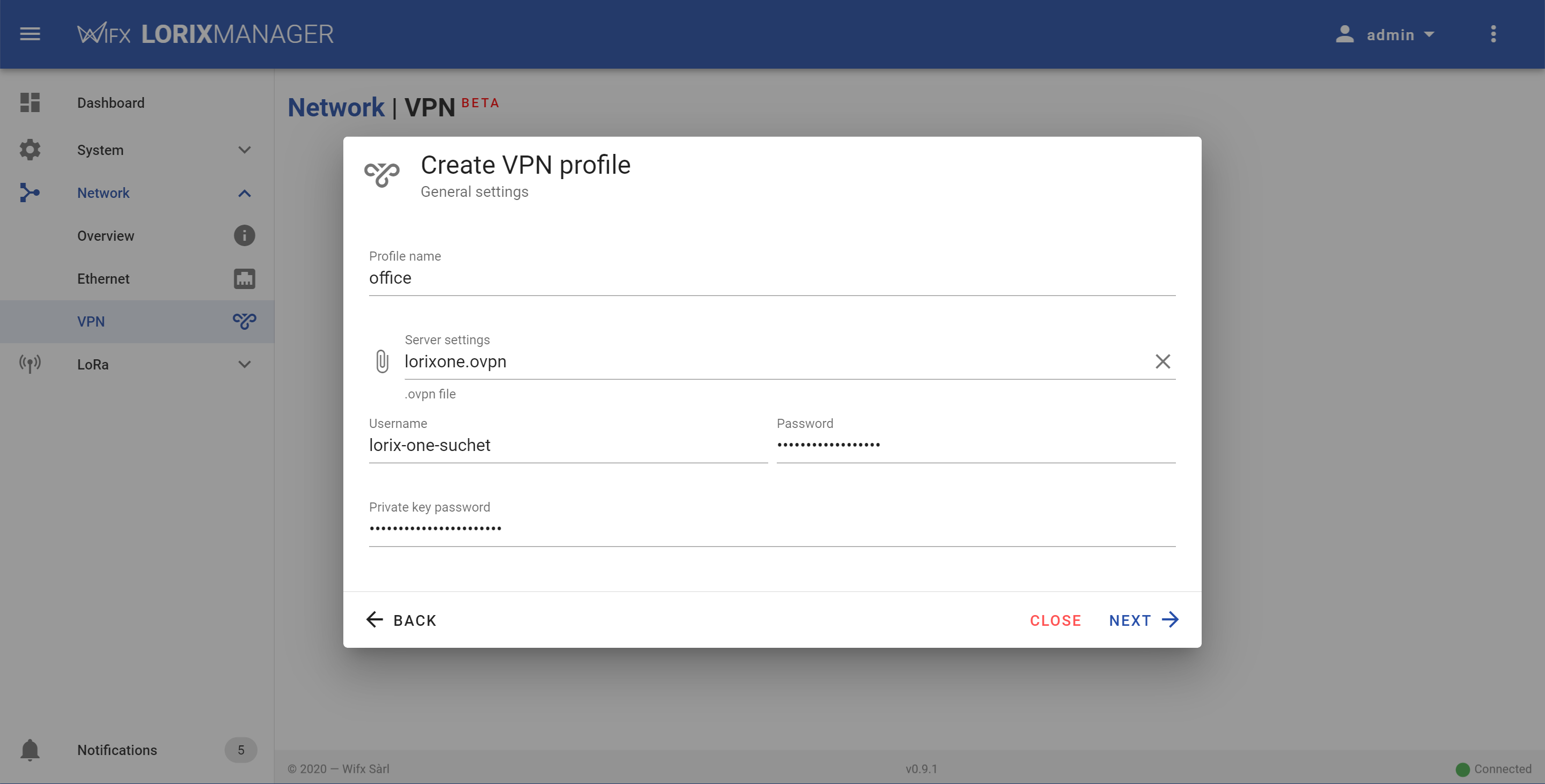Viewport: 1545px width, 784px height.
Task: Expand the System menu section
Action: [244, 150]
